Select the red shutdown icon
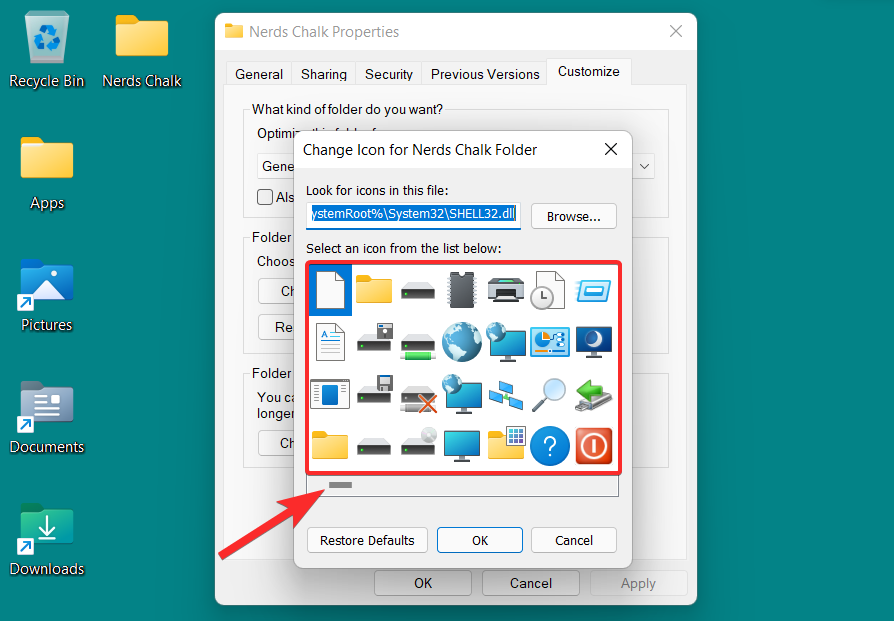The image size is (894, 621). coord(593,446)
